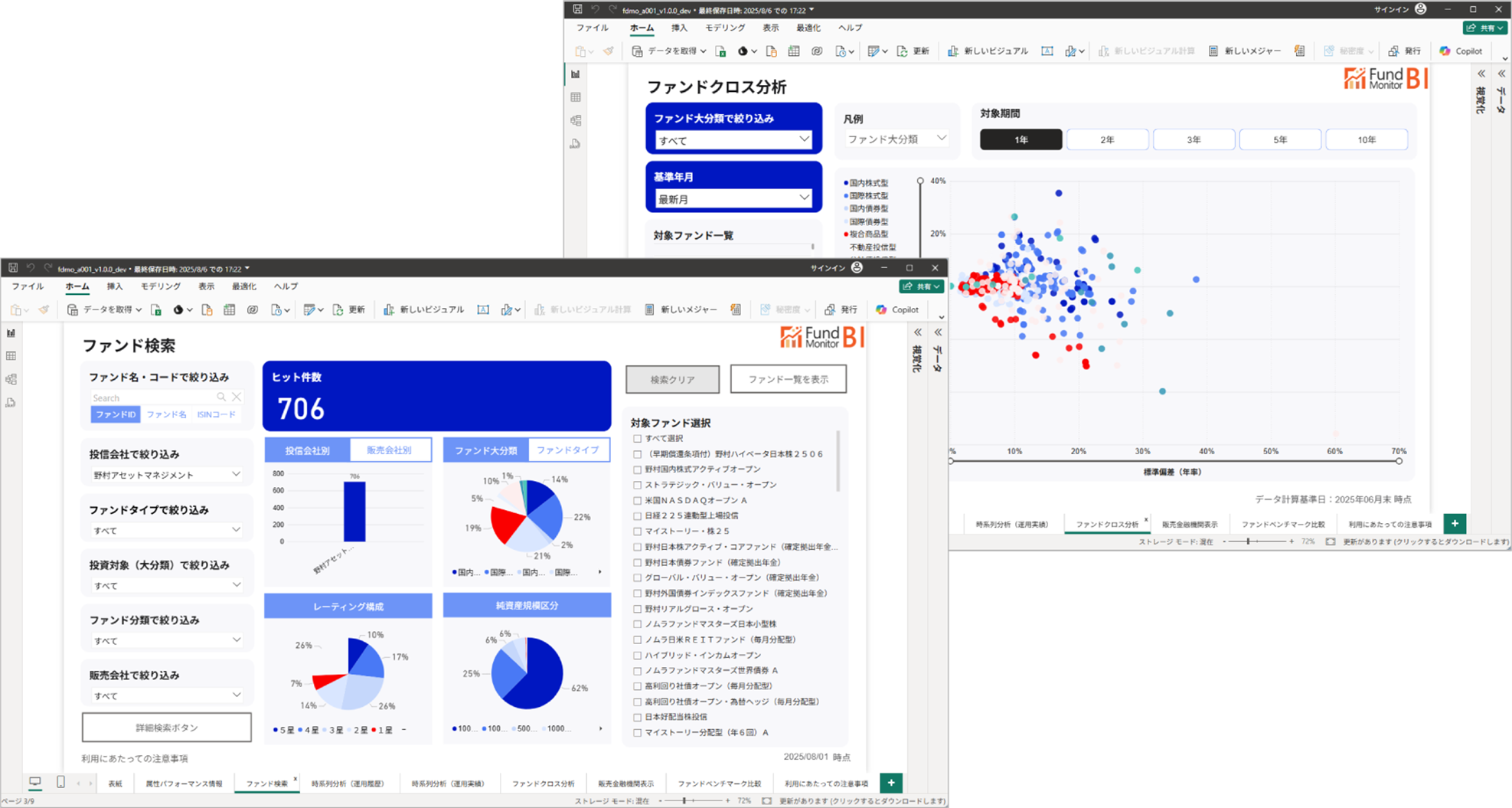Open Copilot in the ファンド検索 window

[896, 309]
